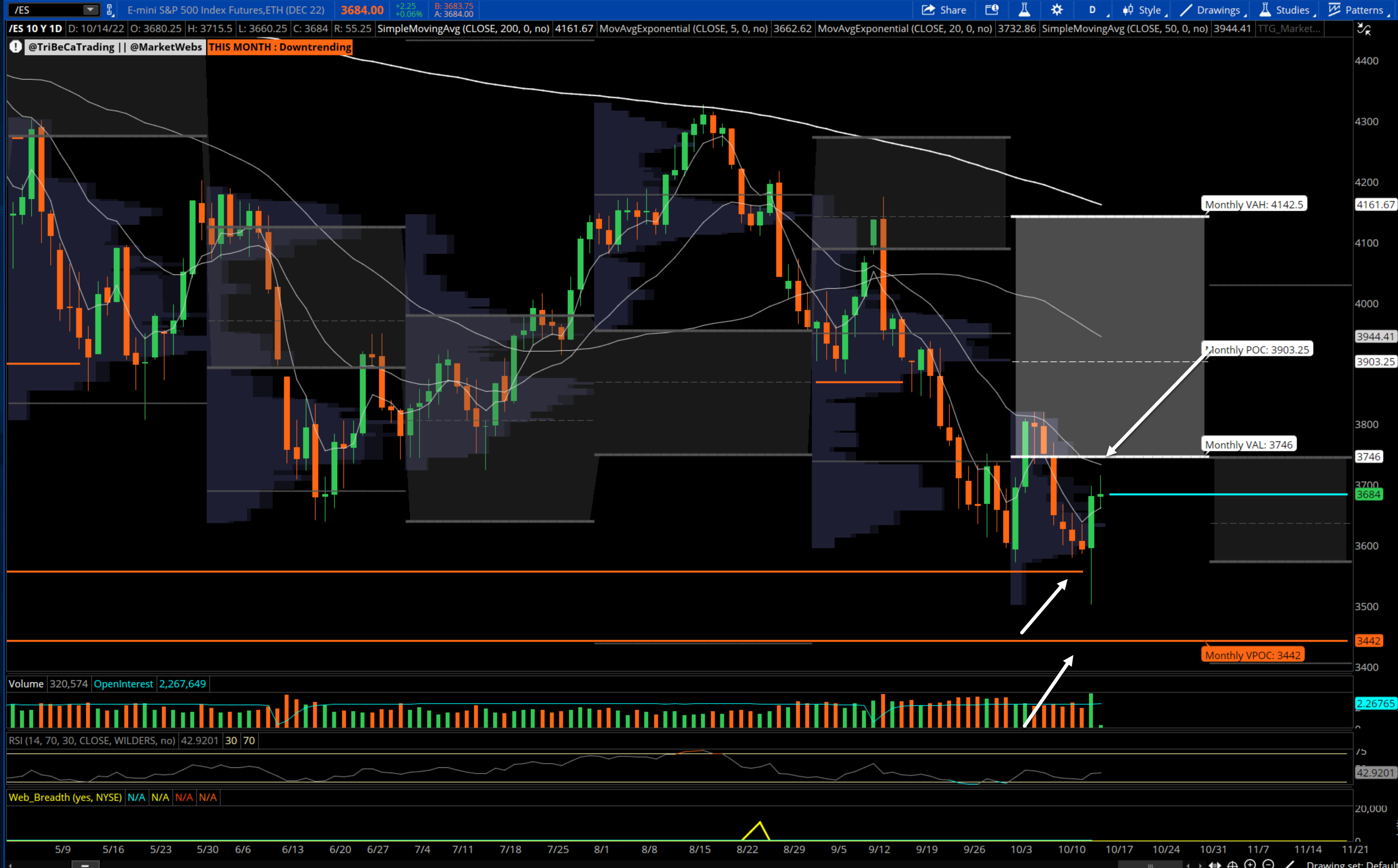Open chart settings gear icon
Image resolution: width=1398 pixels, height=868 pixels.
[1057, 10]
